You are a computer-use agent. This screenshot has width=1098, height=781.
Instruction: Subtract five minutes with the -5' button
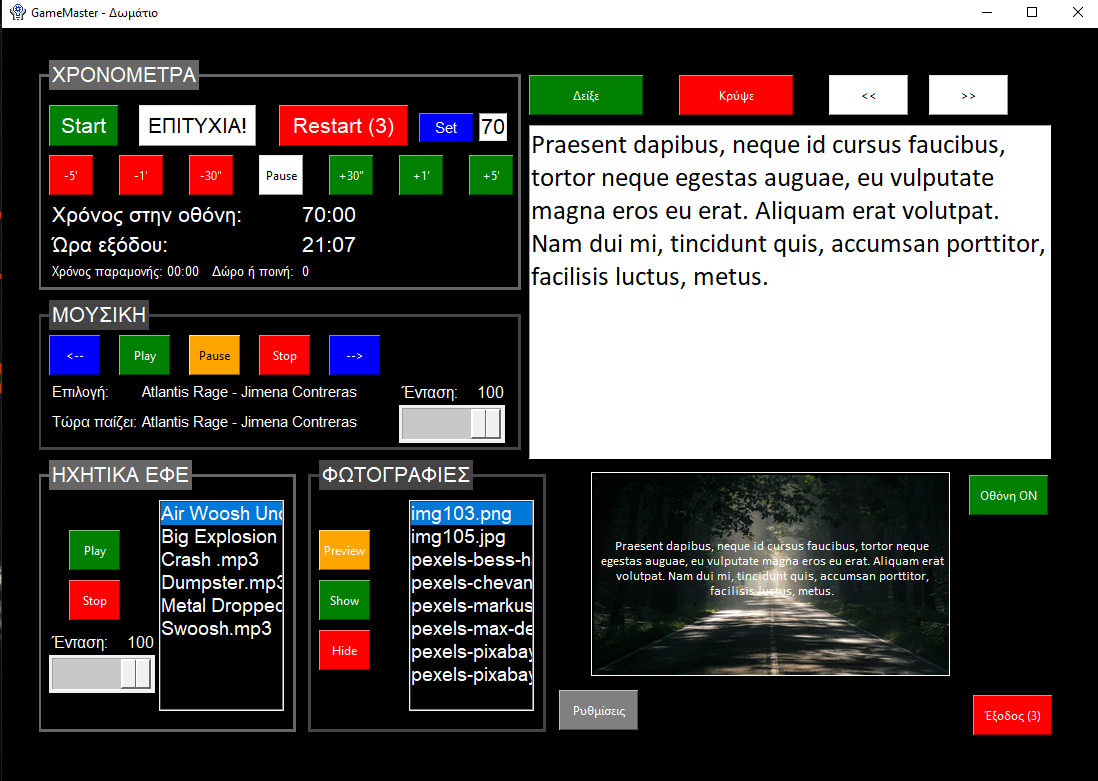tap(71, 175)
